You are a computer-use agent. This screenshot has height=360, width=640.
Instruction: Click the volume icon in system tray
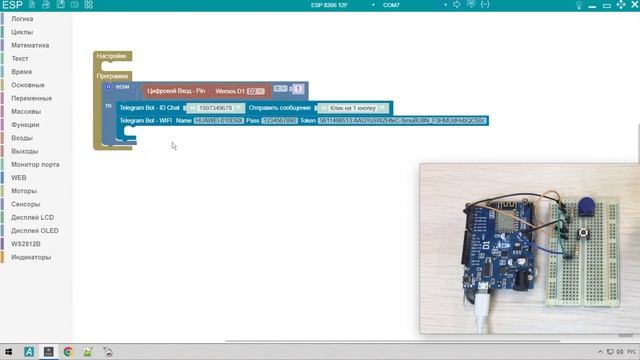(x=620, y=352)
